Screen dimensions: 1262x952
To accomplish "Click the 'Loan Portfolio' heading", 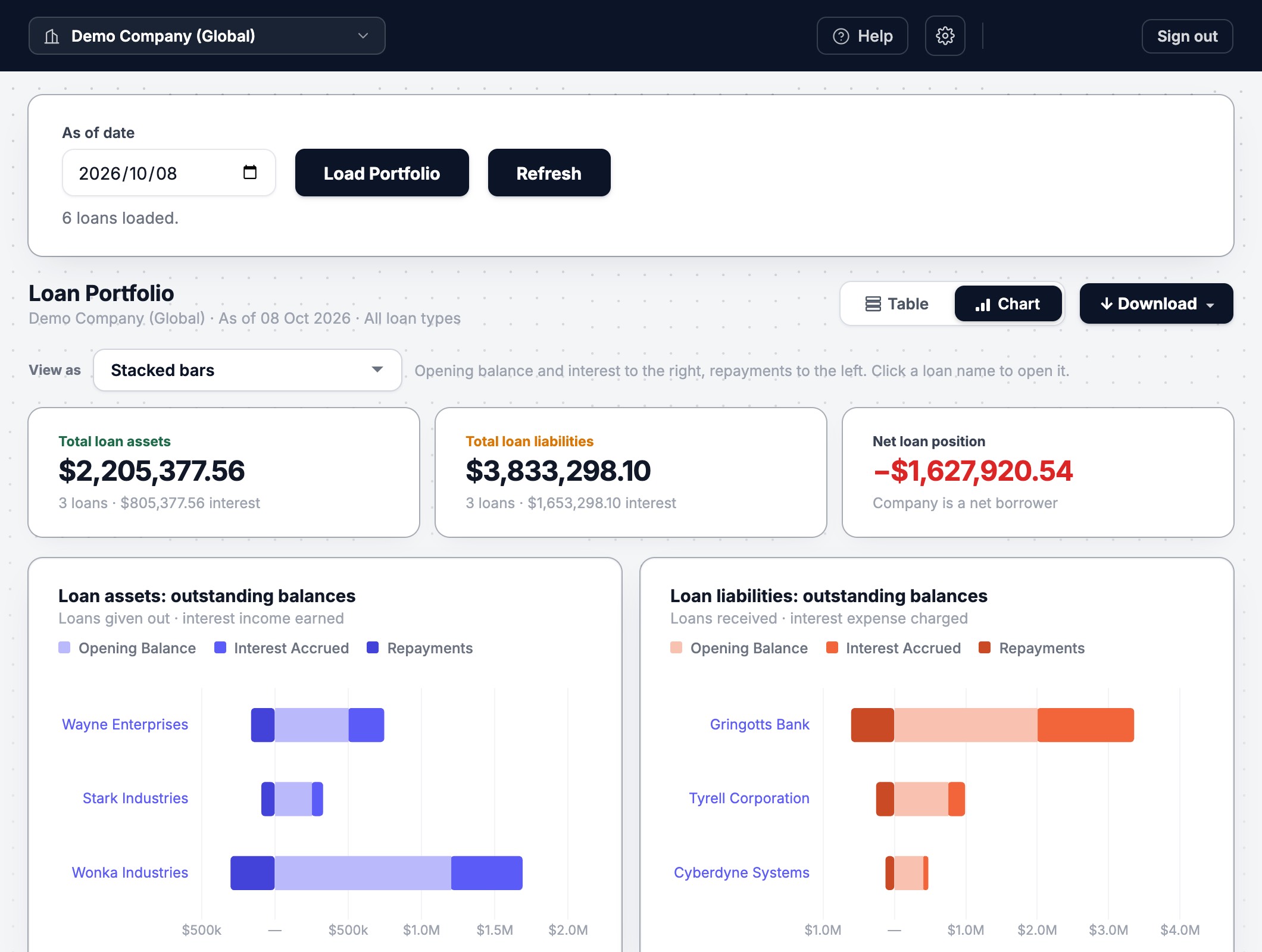I will click(x=101, y=293).
